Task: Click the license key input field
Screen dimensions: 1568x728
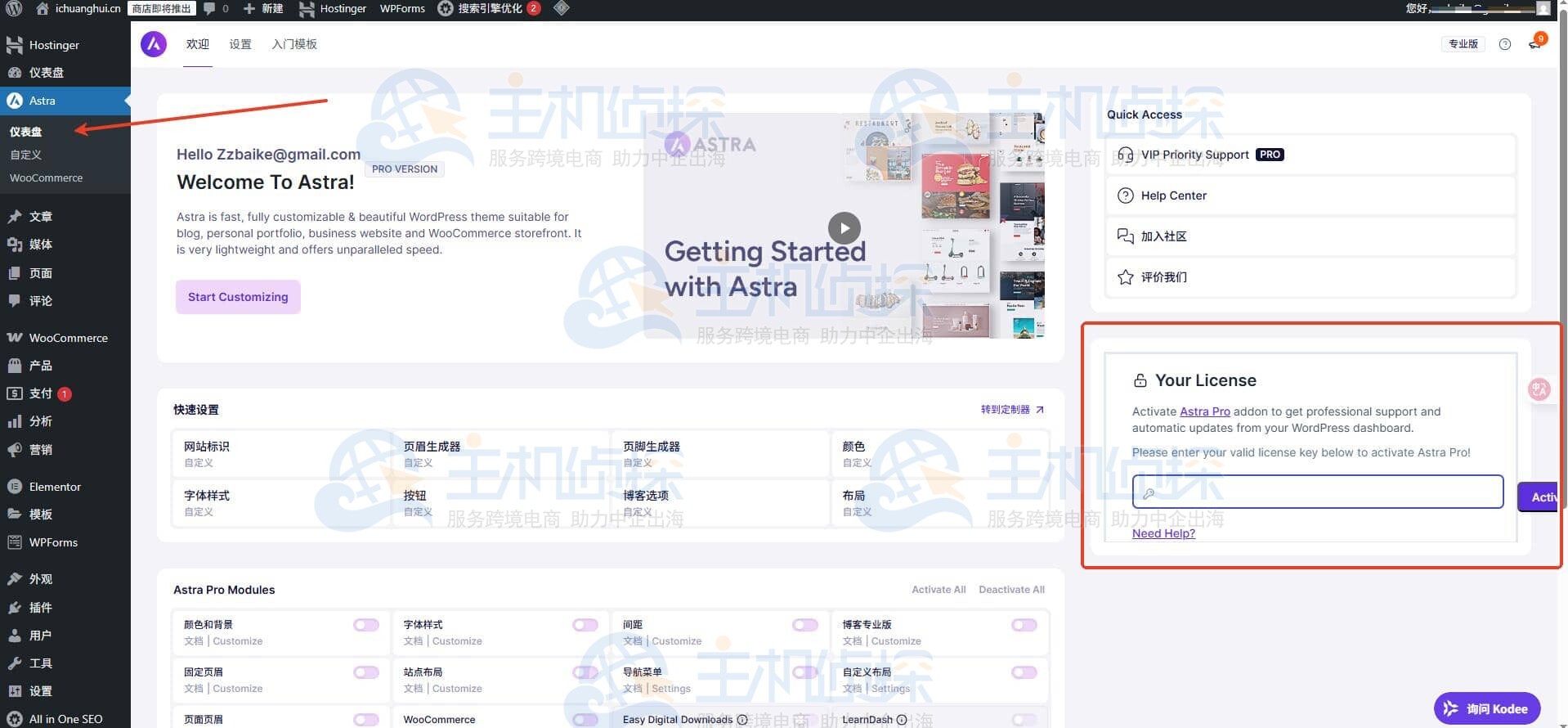Action: [x=1318, y=492]
